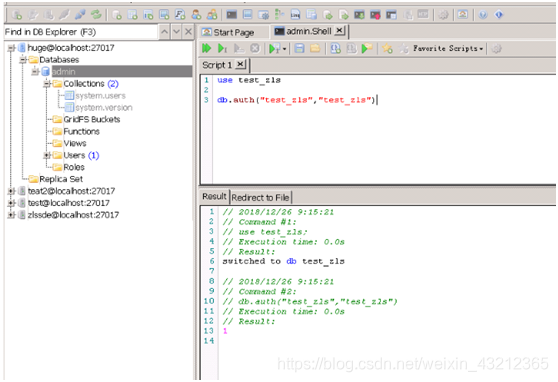Viewport: 558px width, 382px height.
Task: Click the format braces icon in shell toolbar
Action: (x=335, y=48)
